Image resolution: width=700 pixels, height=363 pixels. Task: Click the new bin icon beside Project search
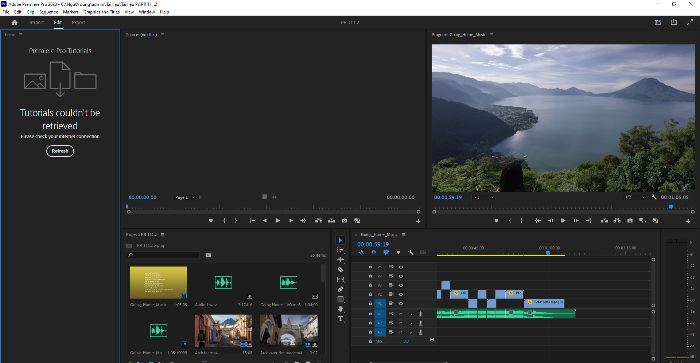(208, 255)
